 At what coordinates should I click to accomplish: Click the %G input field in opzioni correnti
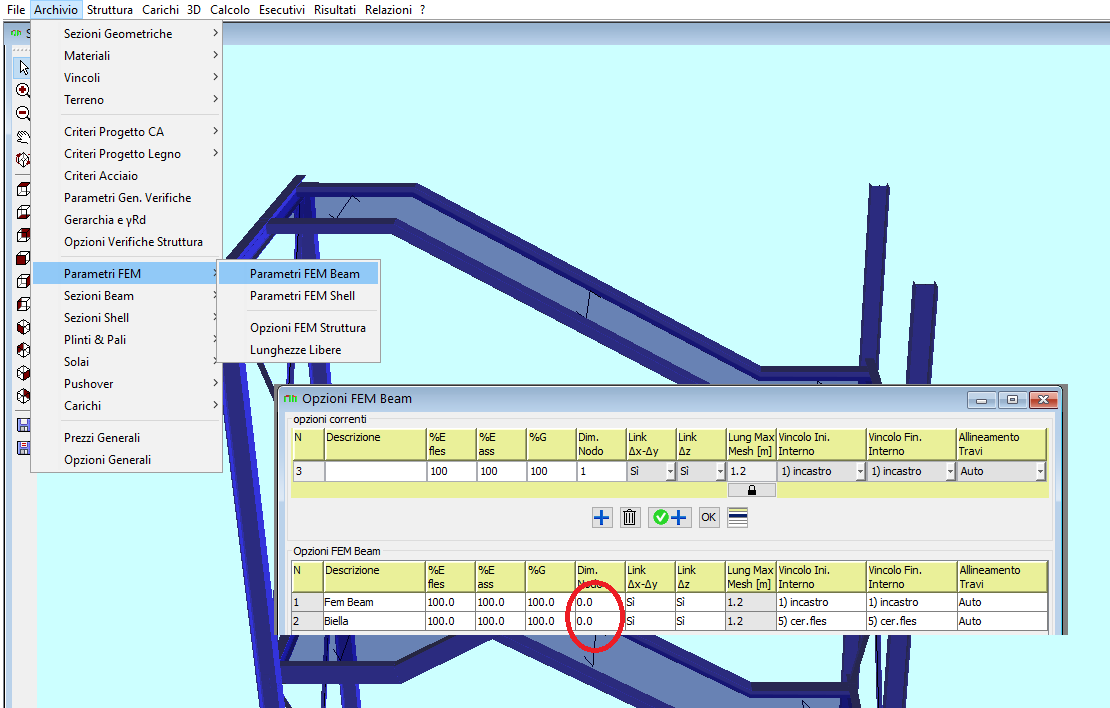pyautogui.click(x=551, y=472)
